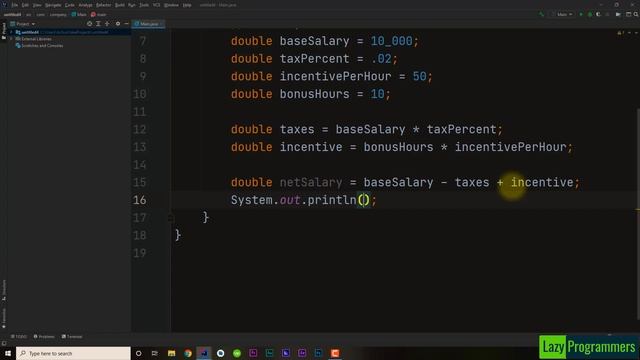The image size is (640, 360).
Task: Open the Analyze menu
Action: tap(85, 5)
